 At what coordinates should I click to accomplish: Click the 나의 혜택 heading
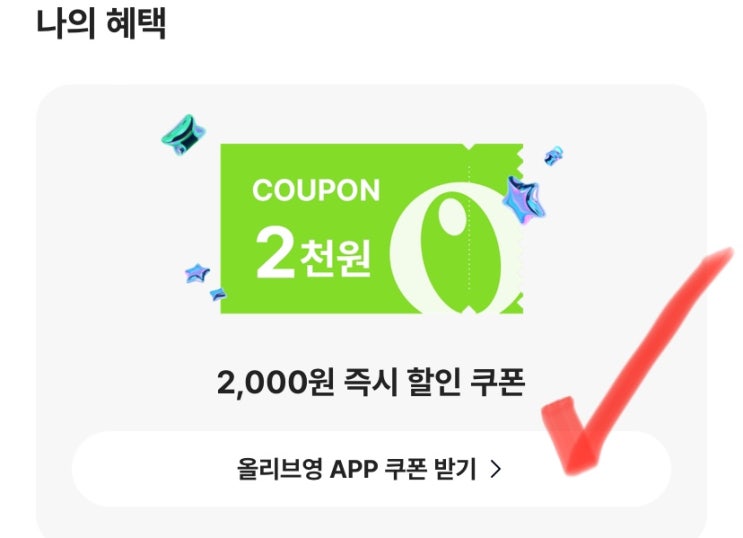101,23
